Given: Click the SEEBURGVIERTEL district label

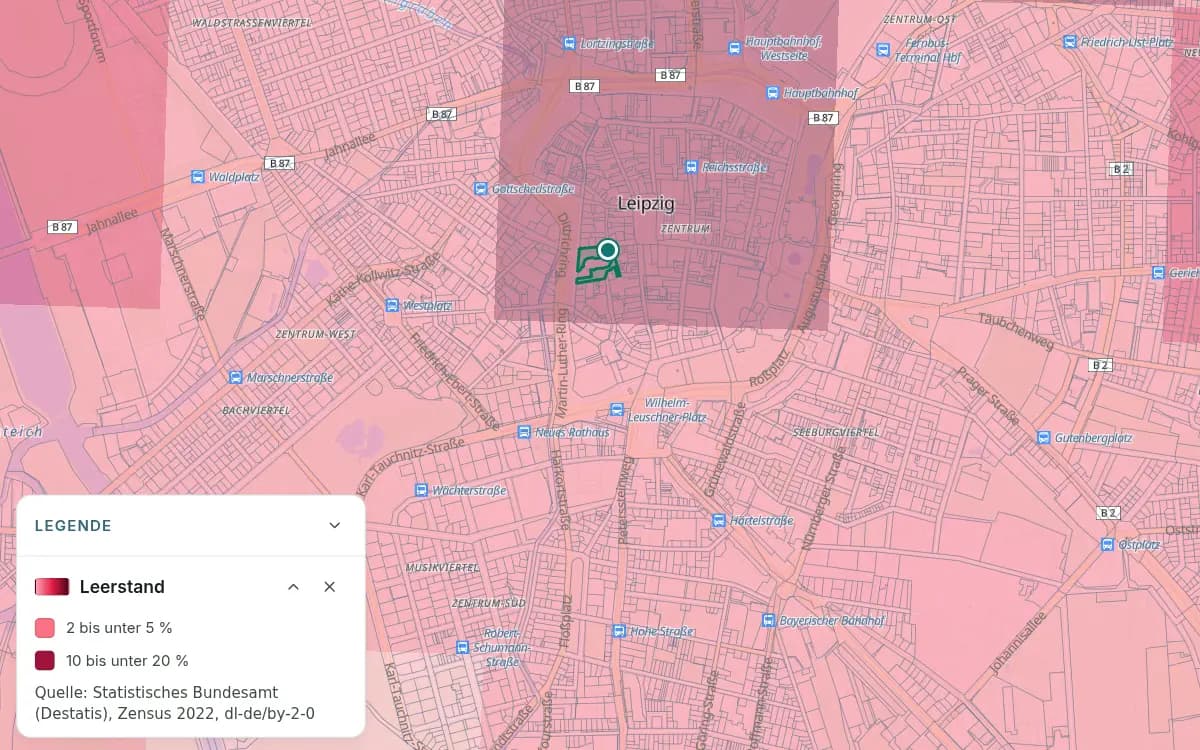Looking at the screenshot, I should pyautogui.click(x=836, y=432).
